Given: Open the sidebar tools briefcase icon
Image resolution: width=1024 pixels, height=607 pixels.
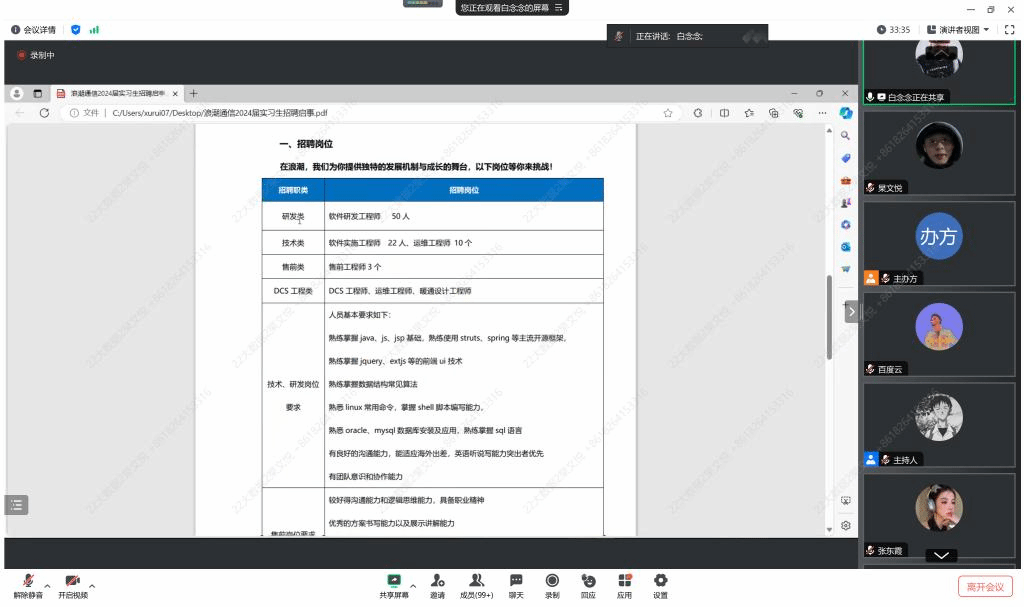Looking at the screenshot, I should pos(846,180).
